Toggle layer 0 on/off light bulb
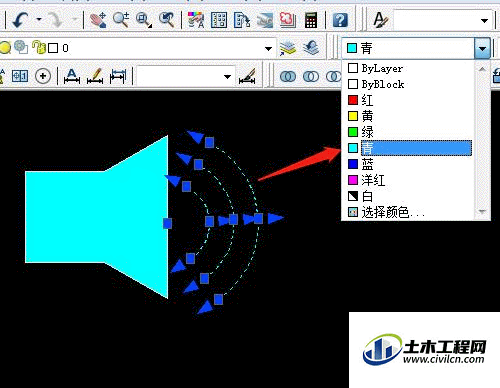This screenshot has height=388, width=500. point(5,48)
